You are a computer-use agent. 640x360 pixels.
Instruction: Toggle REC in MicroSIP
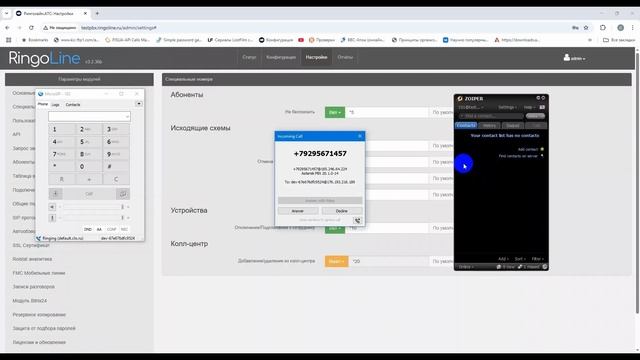124,229
